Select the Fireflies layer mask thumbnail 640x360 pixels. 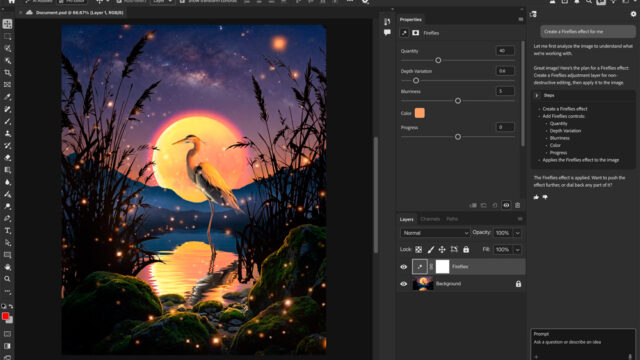click(x=442, y=267)
